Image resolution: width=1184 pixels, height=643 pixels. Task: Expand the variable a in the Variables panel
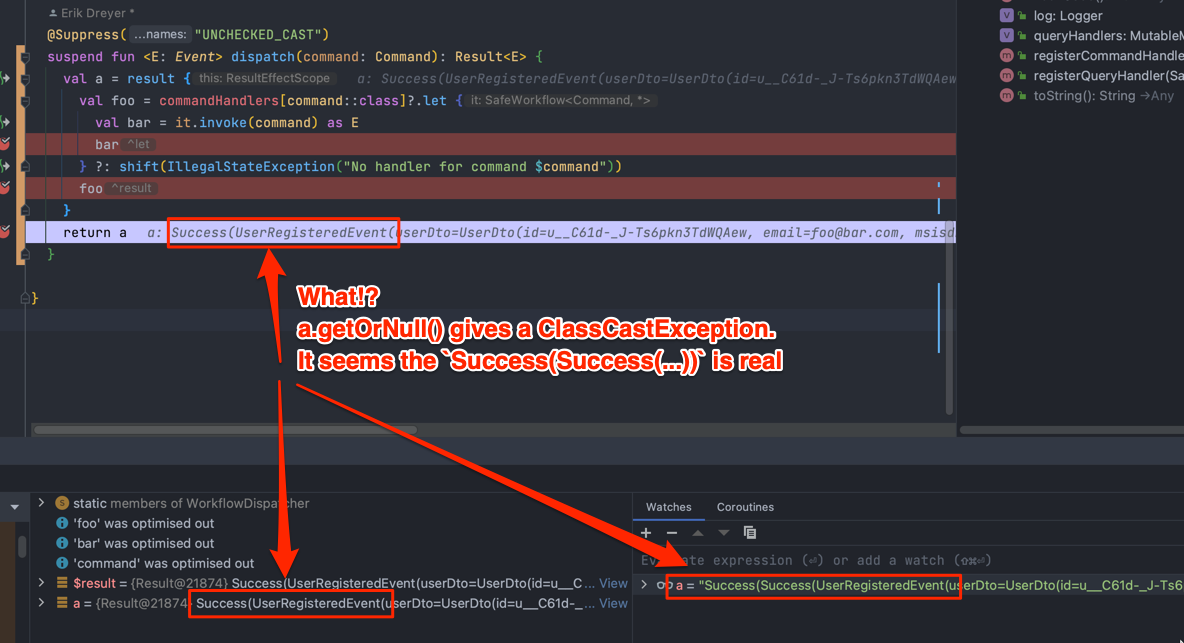click(x=40, y=603)
